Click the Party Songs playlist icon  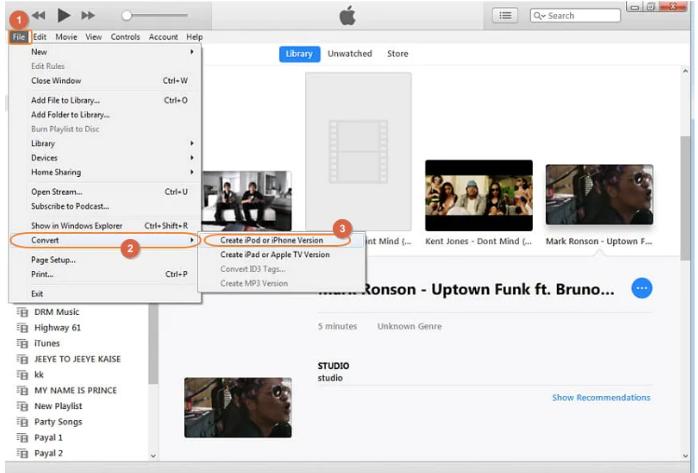click(x=22, y=422)
